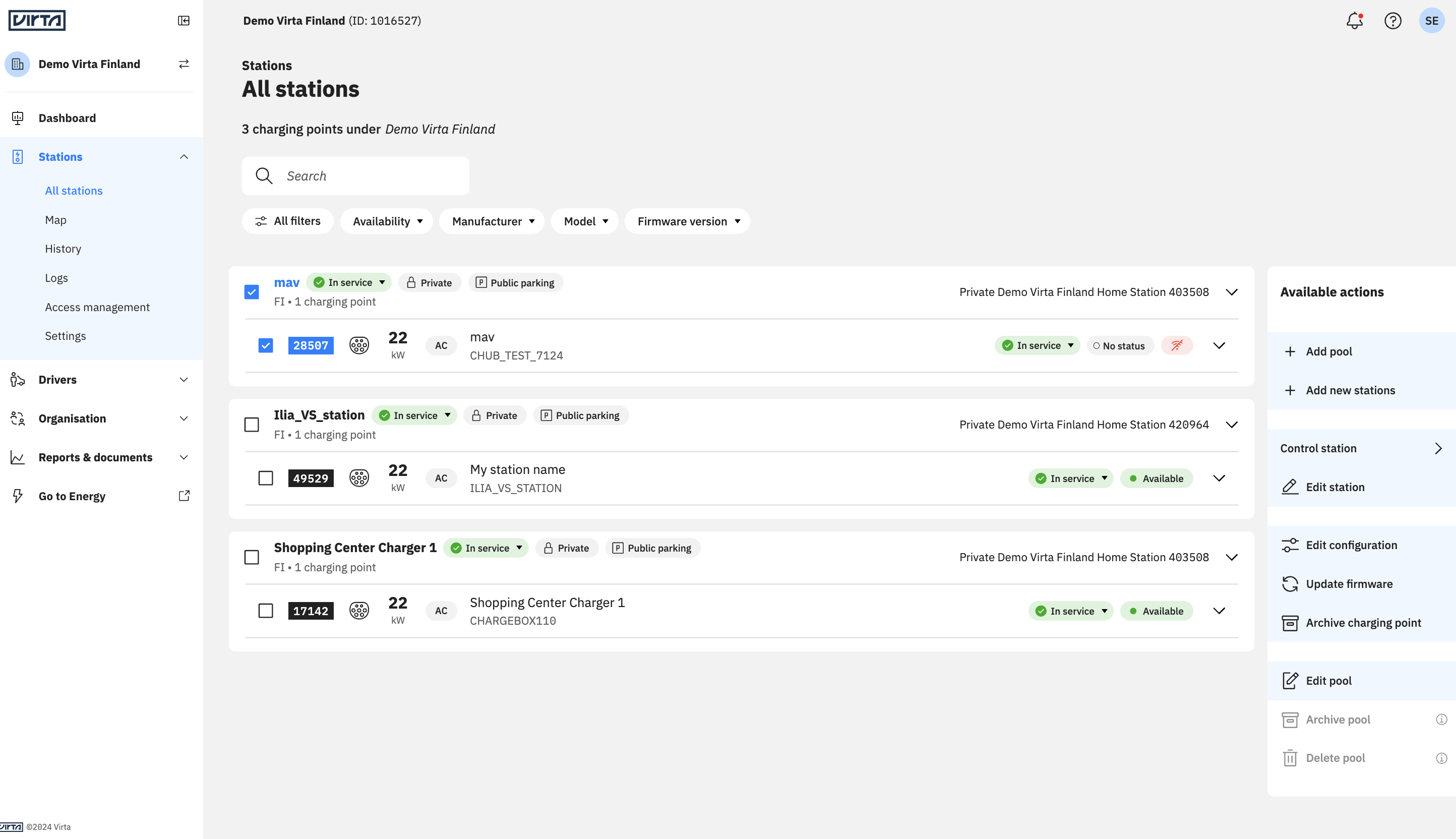Click the search magnifier icon
The image size is (1456, 839).
(x=264, y=176)
